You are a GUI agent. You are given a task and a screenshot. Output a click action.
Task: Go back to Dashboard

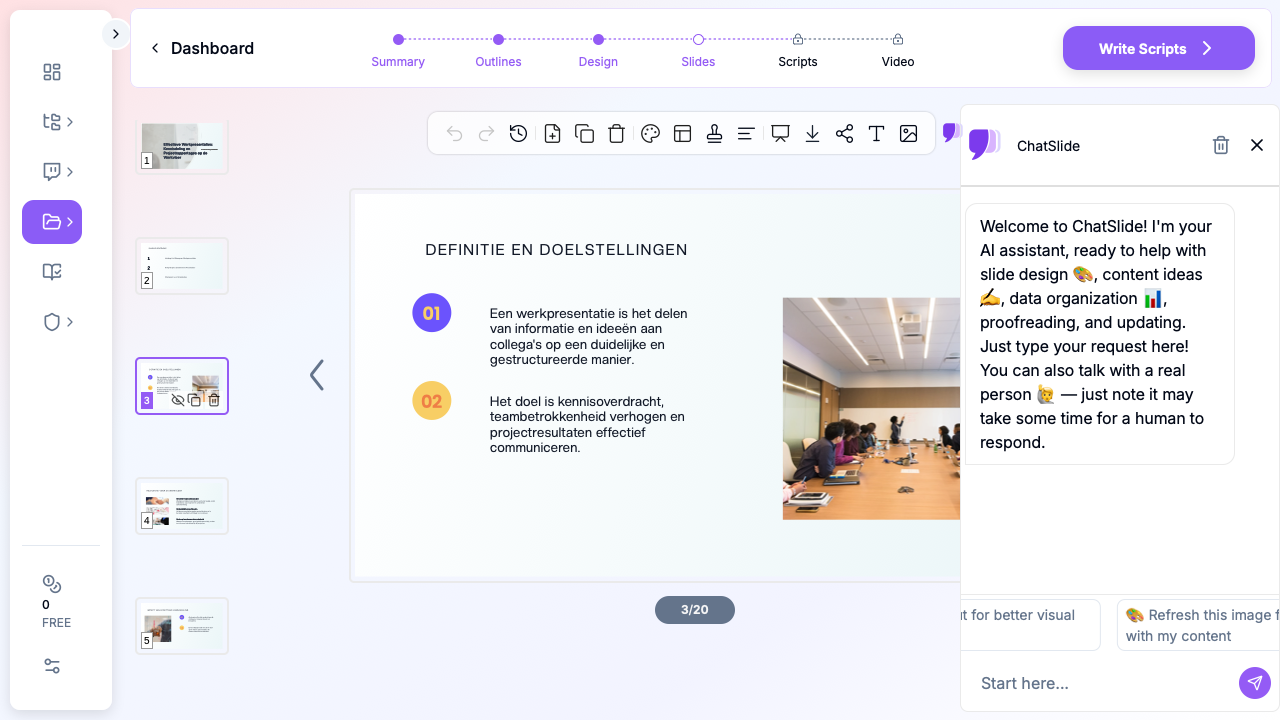point(202,48)
